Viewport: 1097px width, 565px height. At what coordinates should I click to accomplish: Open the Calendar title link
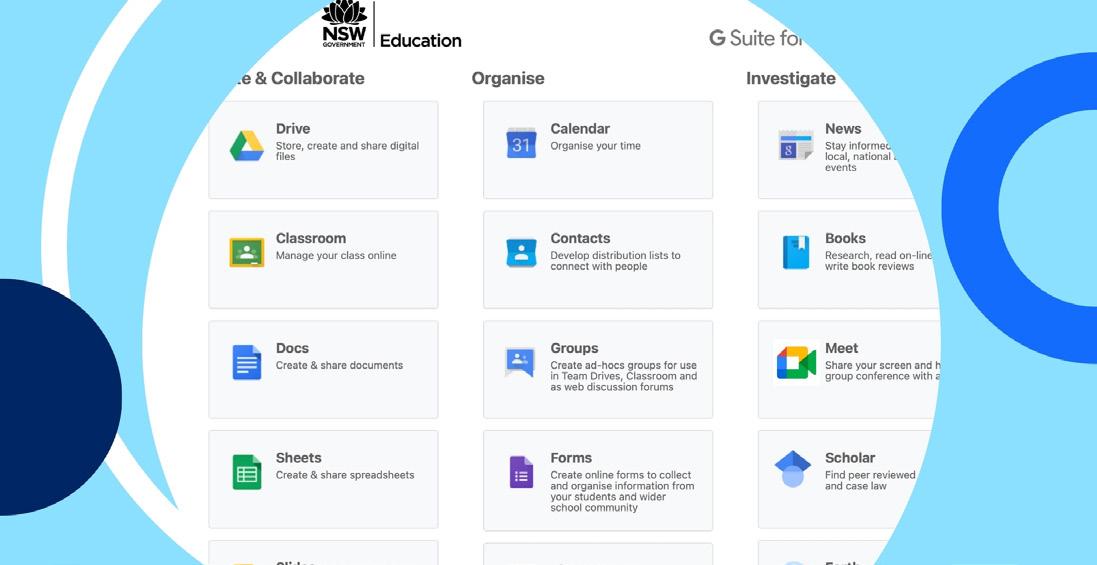[x=580, y=129]
